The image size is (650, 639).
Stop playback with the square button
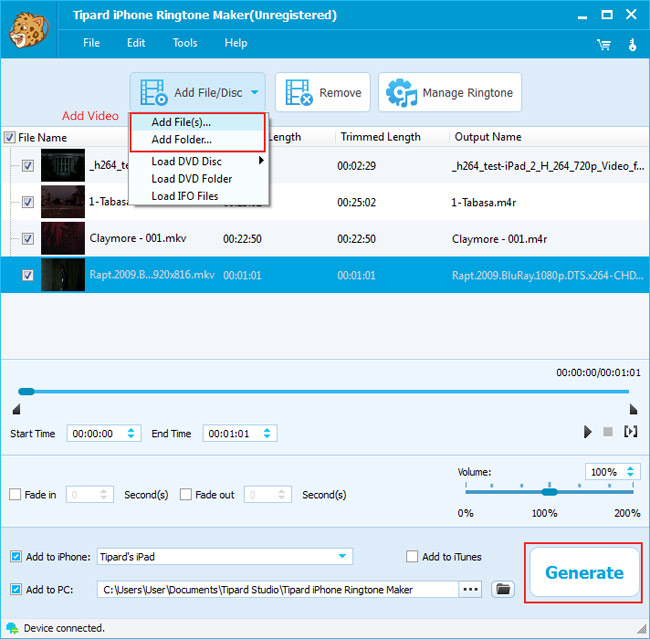(x=608, y=432)
